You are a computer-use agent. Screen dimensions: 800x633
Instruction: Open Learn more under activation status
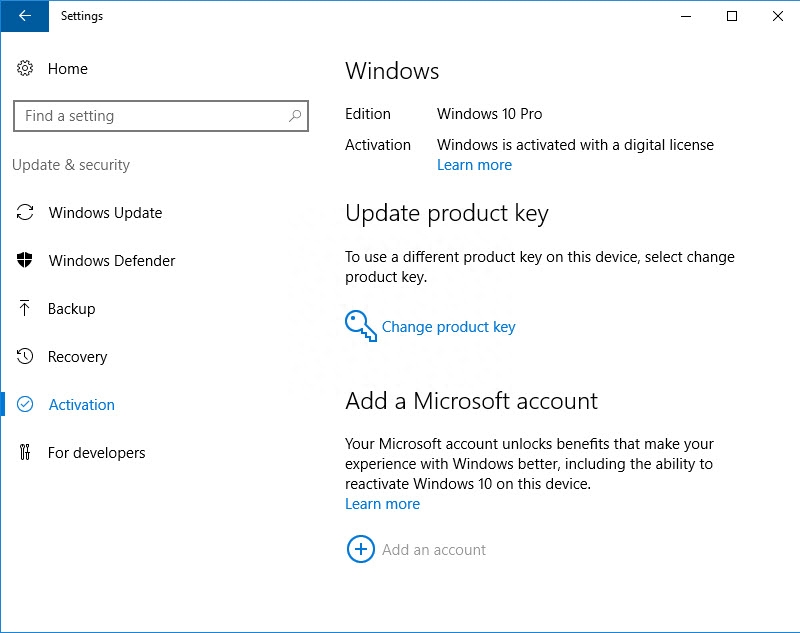coord(474,164)
